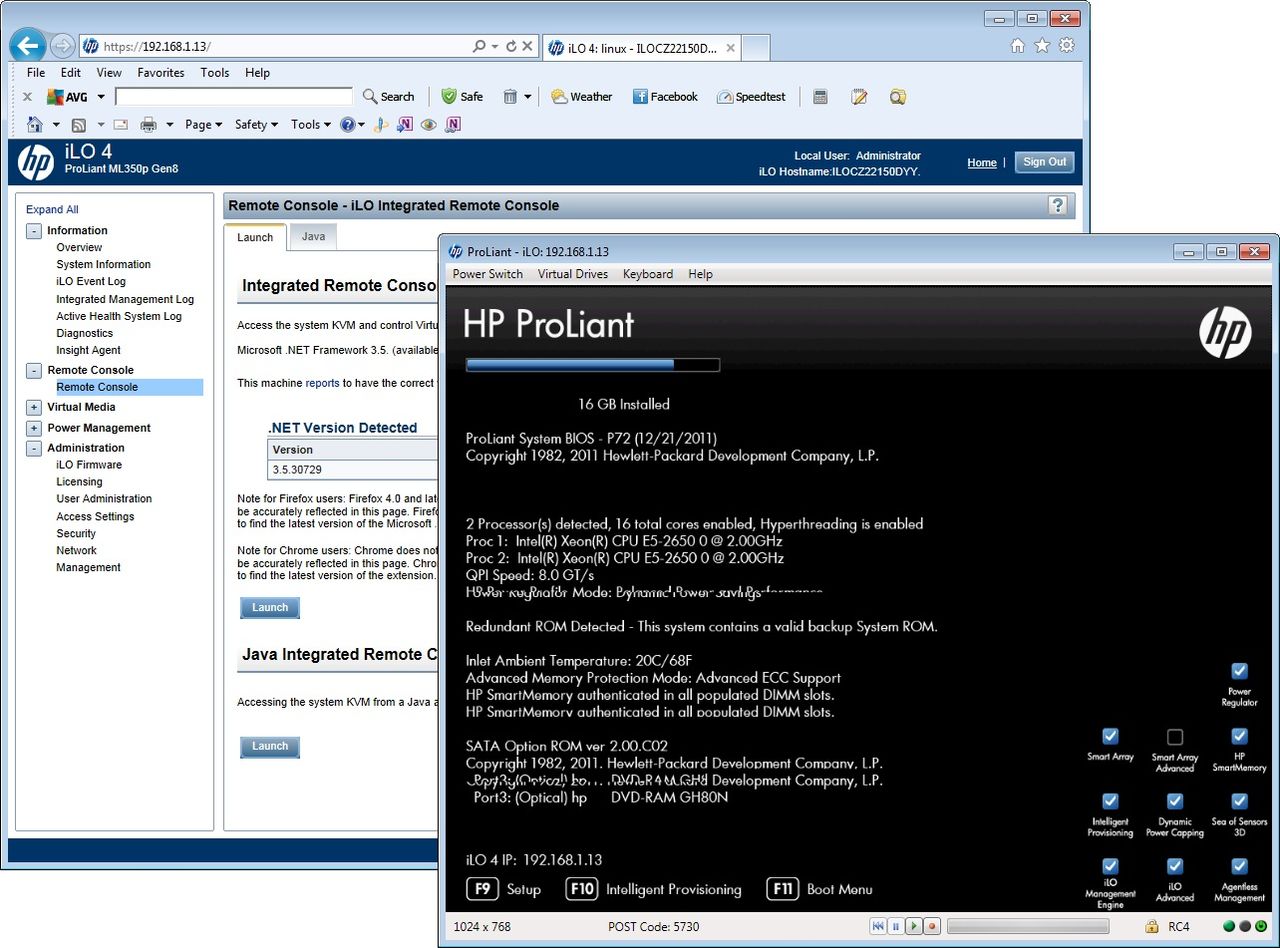This screenshot has height=948, width=1280.
Task: Click Launch under Java Integrated Remote Console
Action: [270, 746]
